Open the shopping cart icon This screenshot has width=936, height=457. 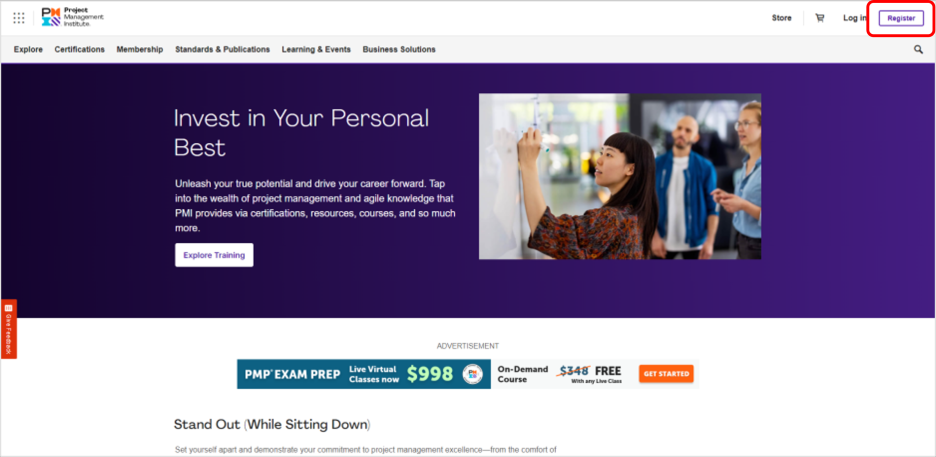pyautogui.click(x=820, y=18)
